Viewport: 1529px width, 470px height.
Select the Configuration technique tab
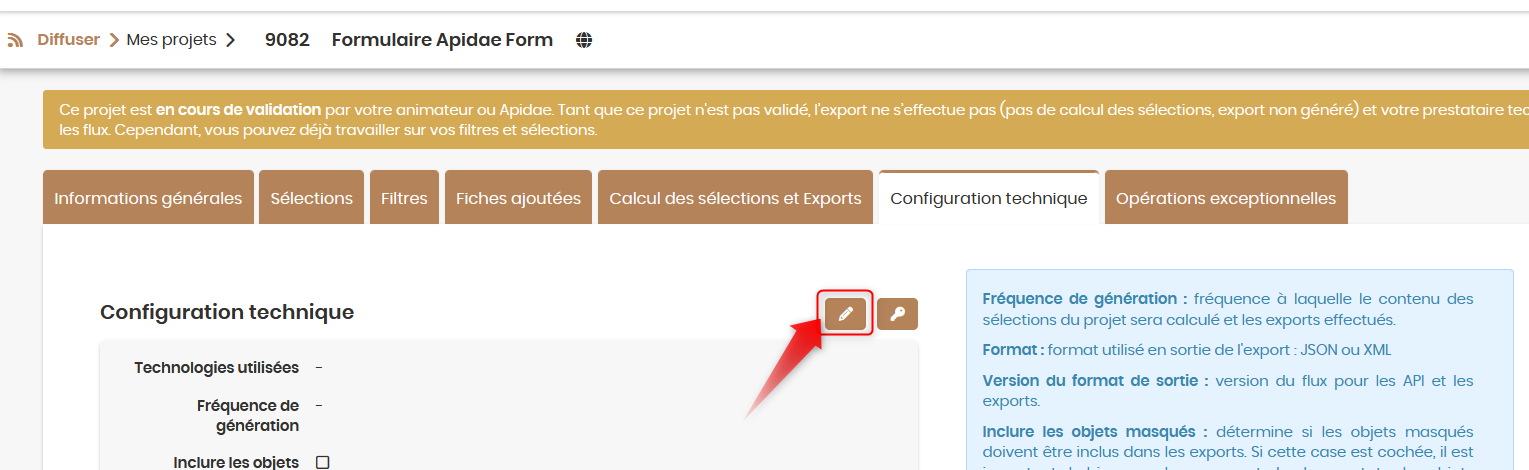coord(988,198)
